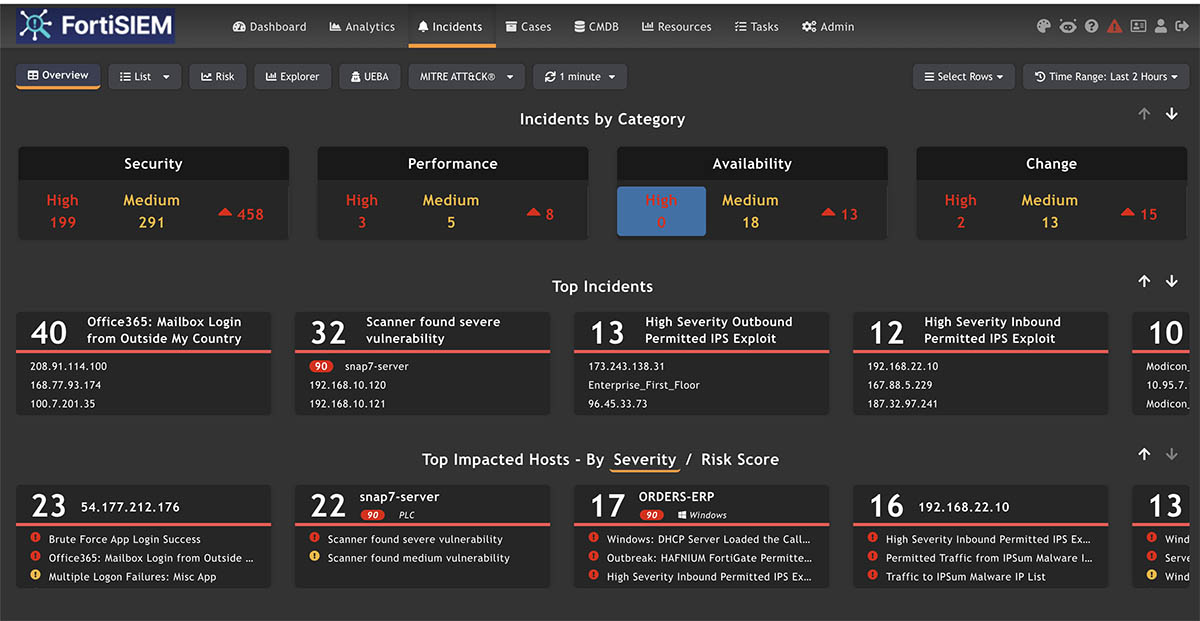Viewport: 1200px width, 621px height.
Task: Open the contact card icon
Action: coord(1138,27)
